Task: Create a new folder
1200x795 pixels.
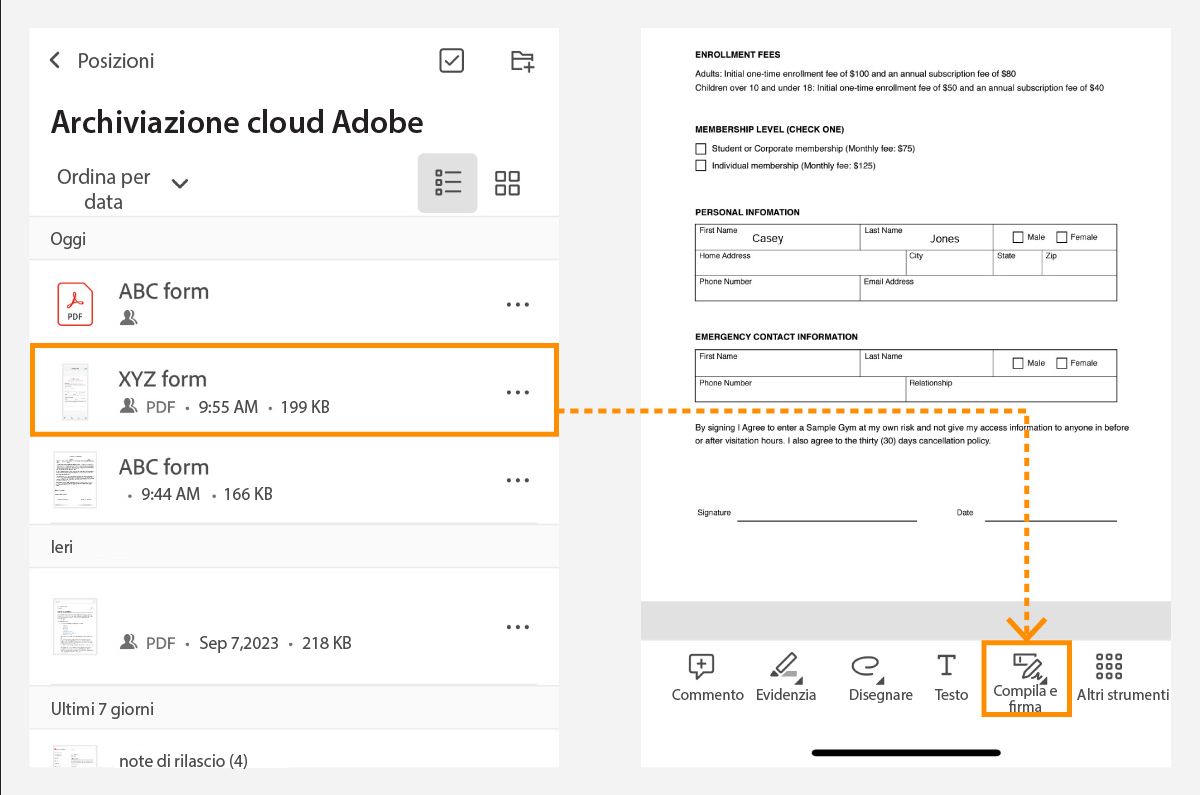Action: coord(520,60)
